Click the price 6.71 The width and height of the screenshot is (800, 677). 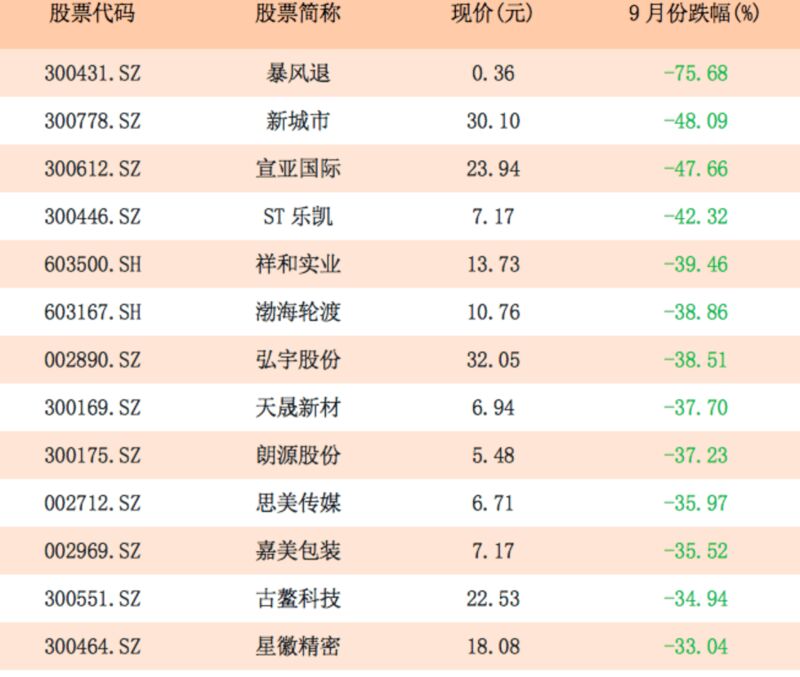point(493,504)
